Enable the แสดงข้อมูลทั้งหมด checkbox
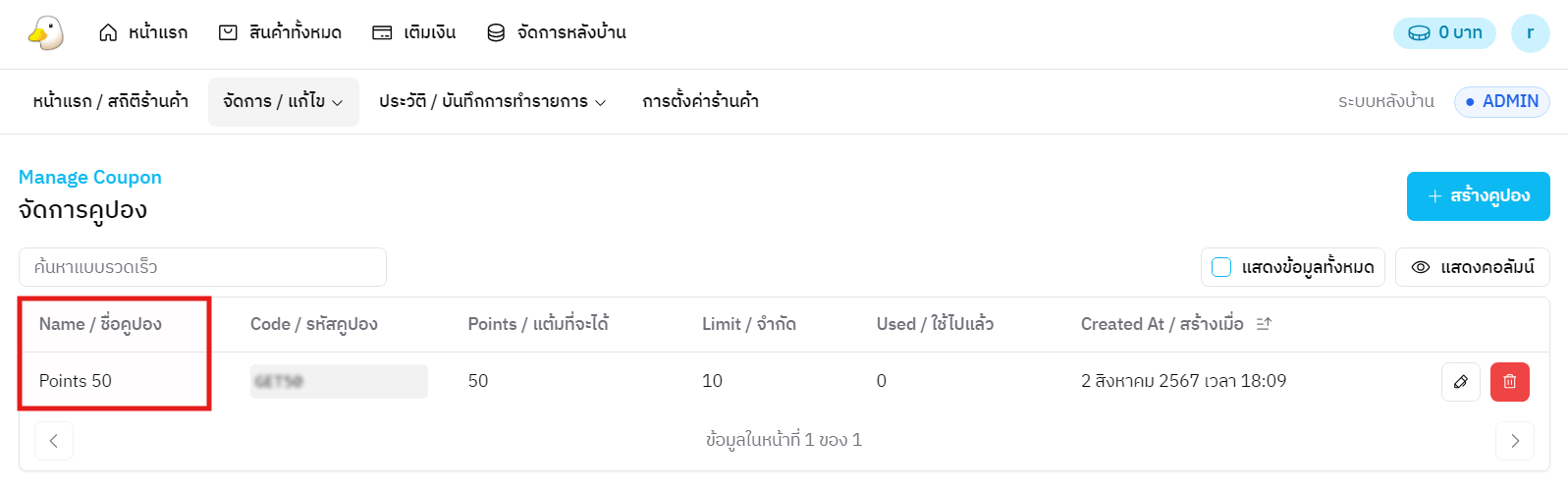The image size is (1568, 490). 1221,267
